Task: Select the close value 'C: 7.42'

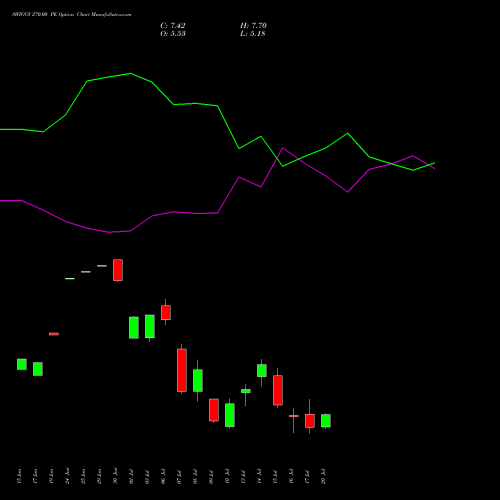Action: (173, 26)
